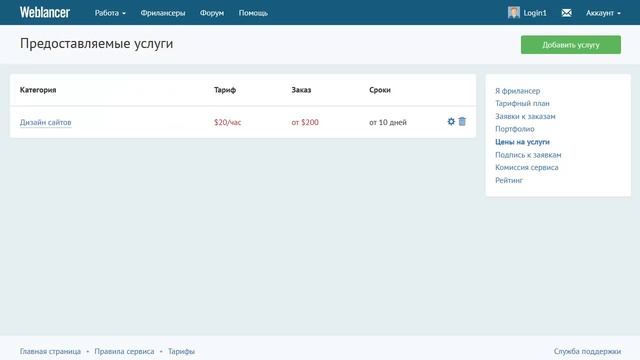Image resolution: width=640 pixels, height=360 pixels.
Task: Open the Login1 profile link
Action: 535,13
